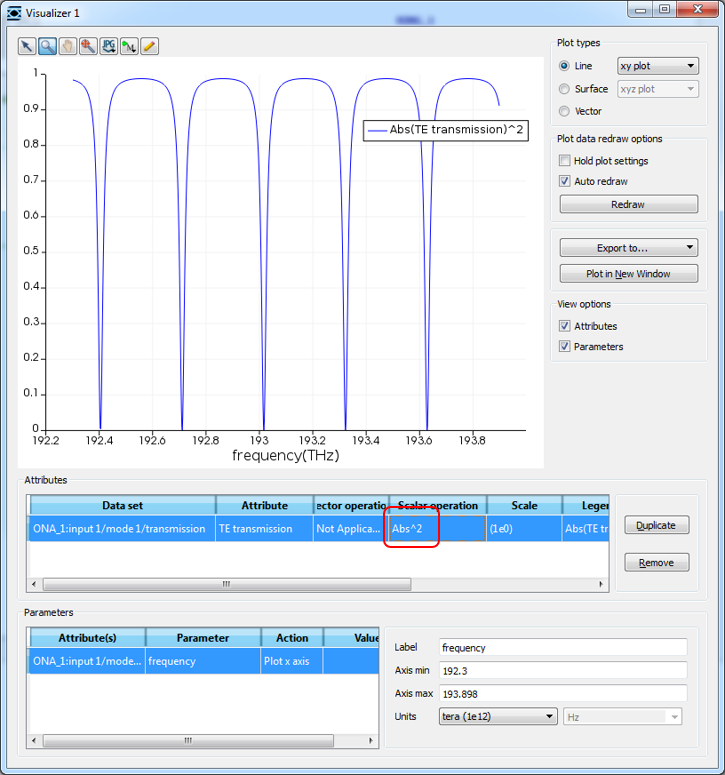
Task: Open the Hz units dropdown
Action: [x=623, y=717]
